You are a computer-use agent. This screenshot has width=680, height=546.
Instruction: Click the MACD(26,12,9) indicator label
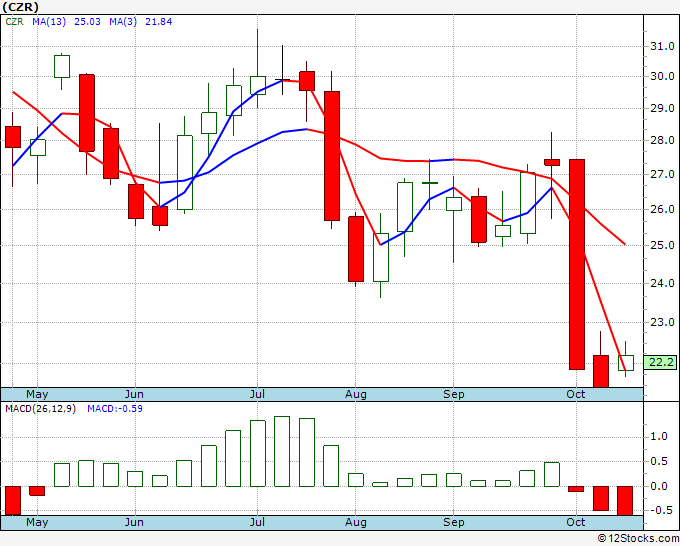(x=40, y=409)
